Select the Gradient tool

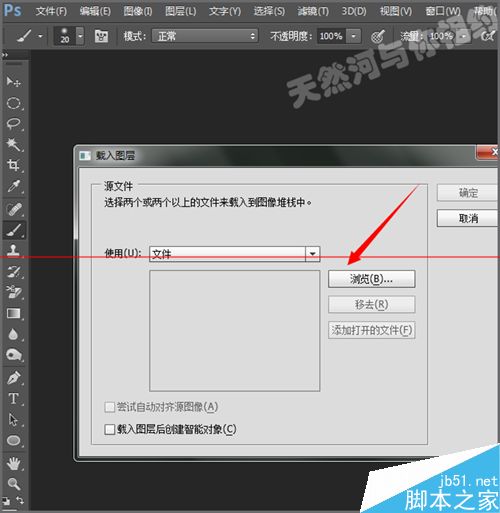13,313
